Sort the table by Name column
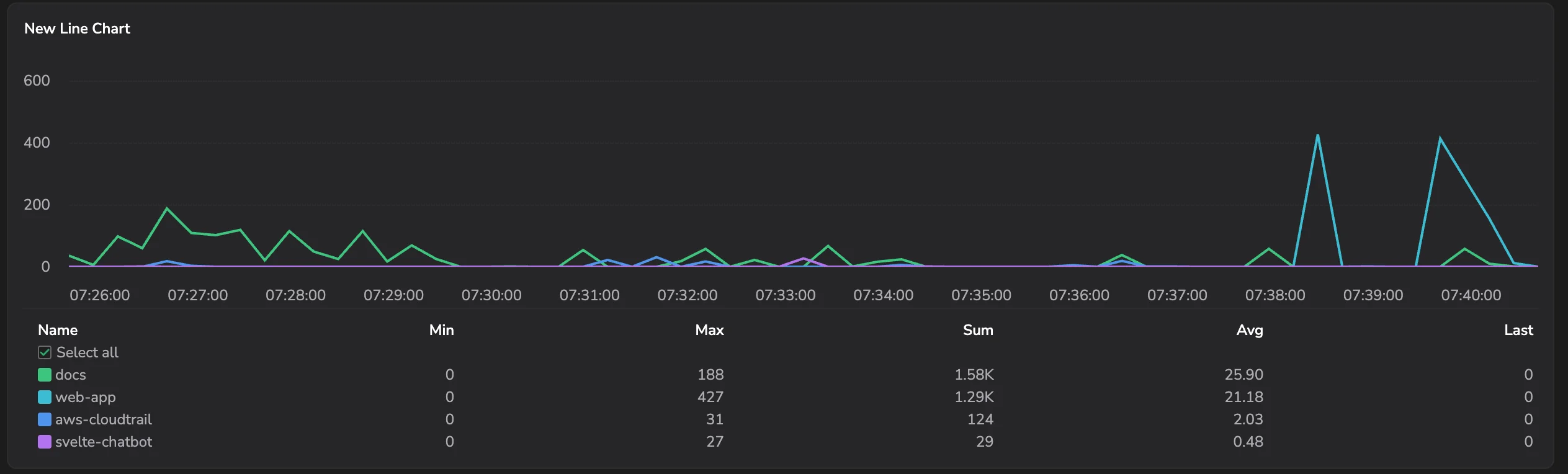 [x=58, y=330]
